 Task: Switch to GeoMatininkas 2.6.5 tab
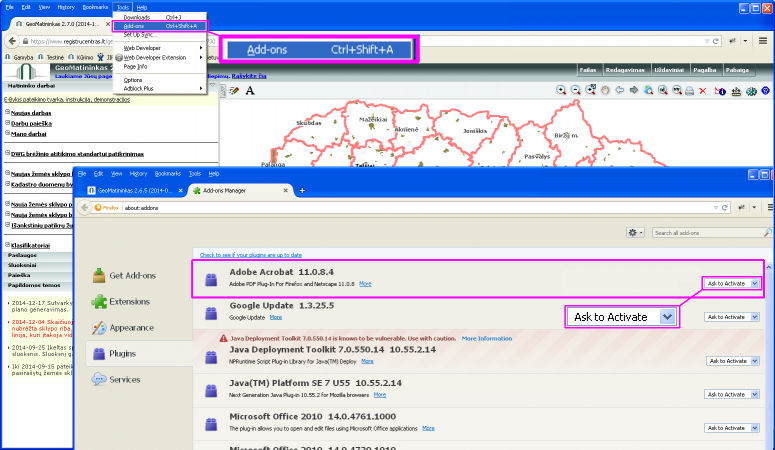(x=134, y=190)
